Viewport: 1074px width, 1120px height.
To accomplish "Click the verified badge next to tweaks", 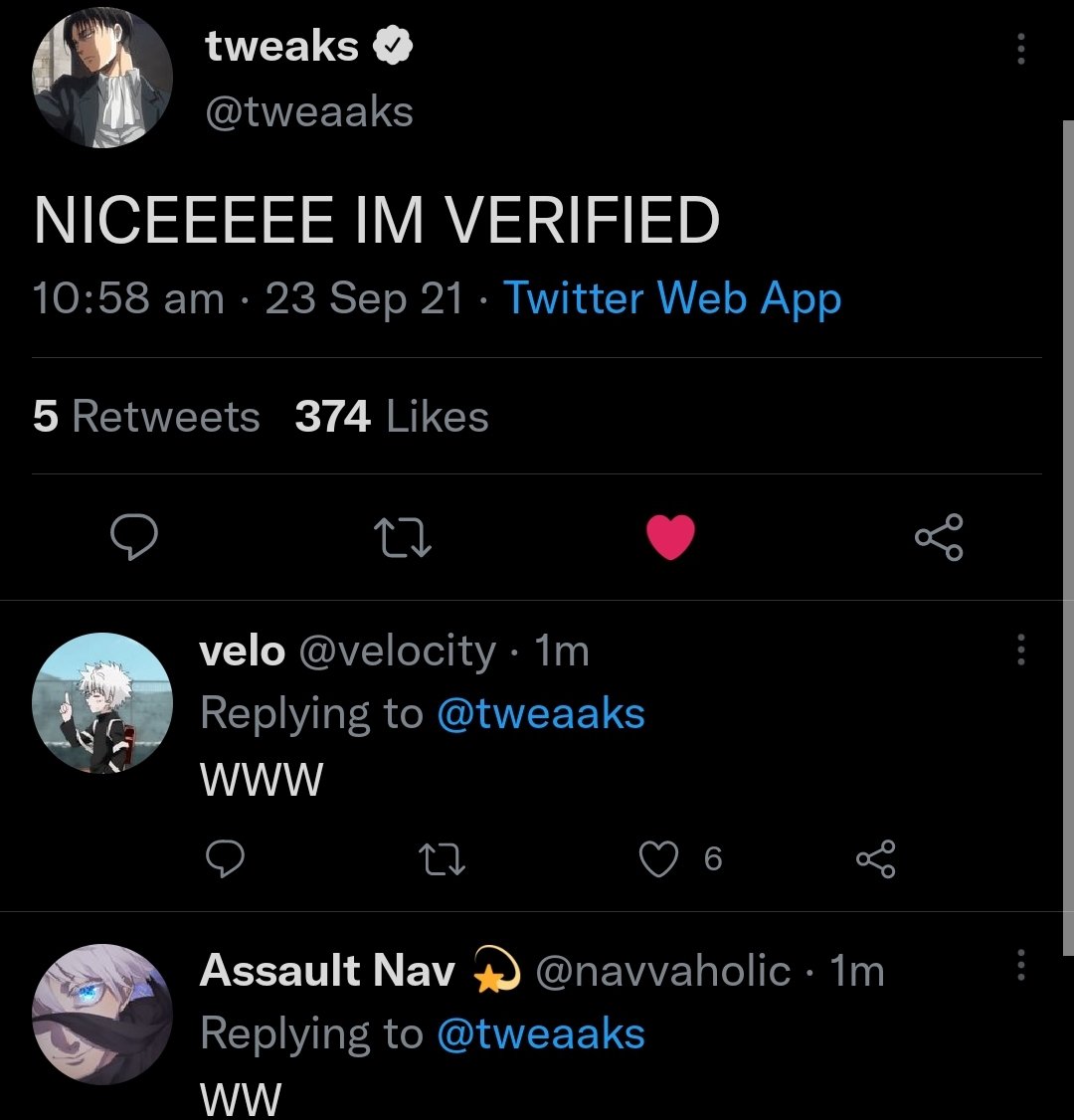I will click(x=393, y=46).
